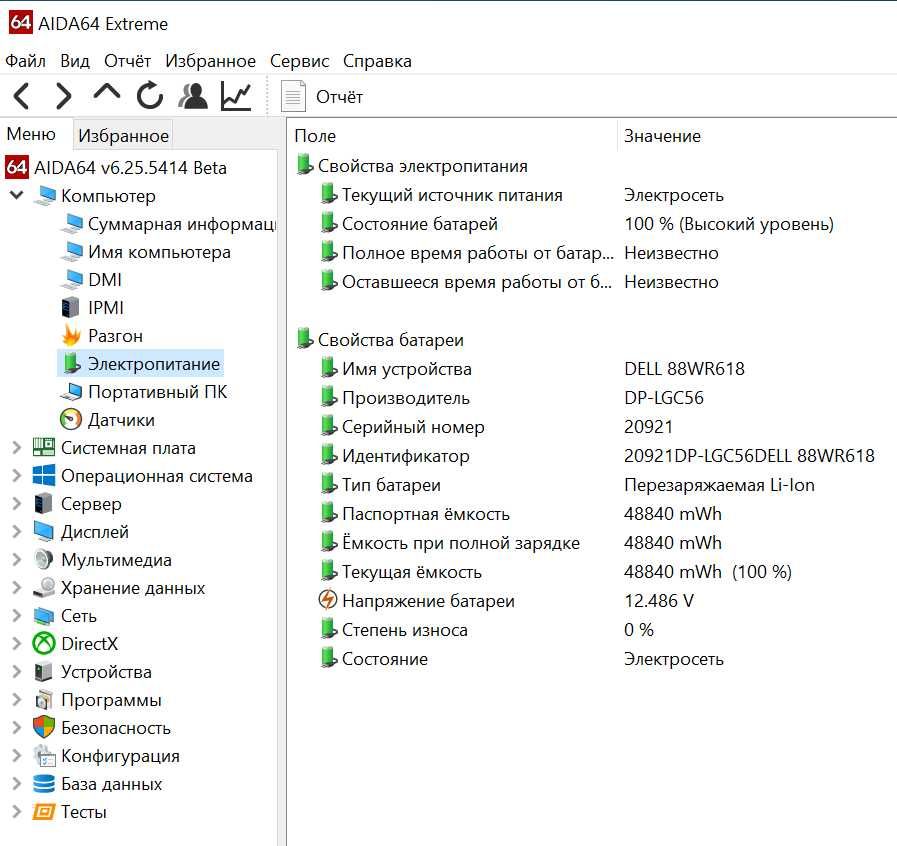Click the Refresh toolbar icon
Image resolution: width=897 pixels, height=846 pixels.
click(150, 96)
